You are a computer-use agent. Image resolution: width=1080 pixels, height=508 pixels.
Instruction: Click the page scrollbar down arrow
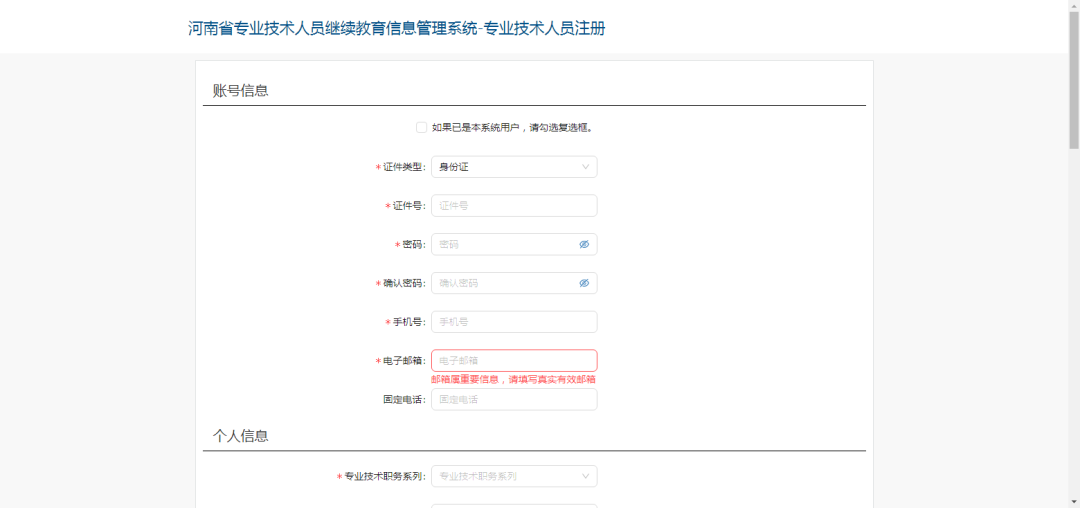point(1073,501)
